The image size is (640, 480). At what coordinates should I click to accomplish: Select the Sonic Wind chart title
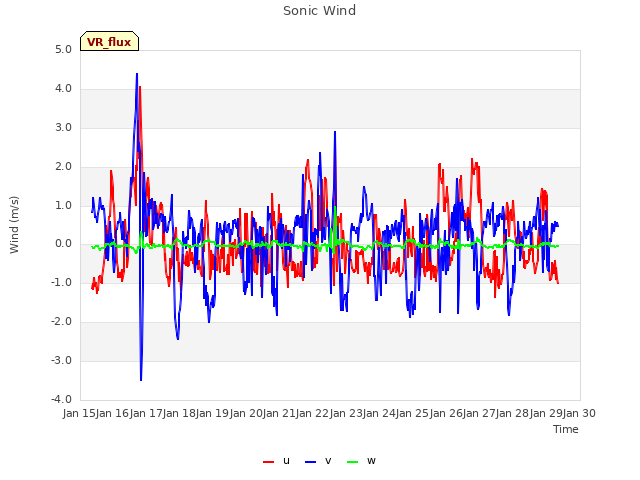320,10
